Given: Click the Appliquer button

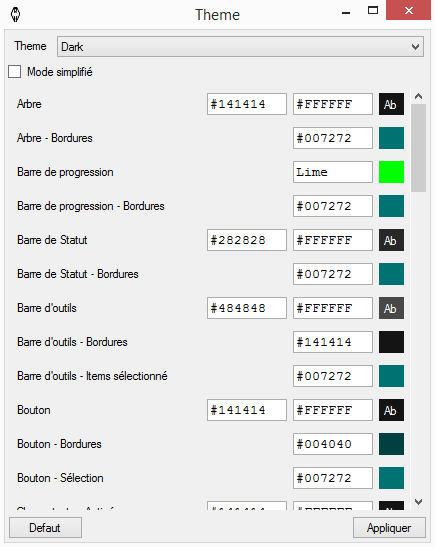Looking at the screenshot, I should [389, 527].
